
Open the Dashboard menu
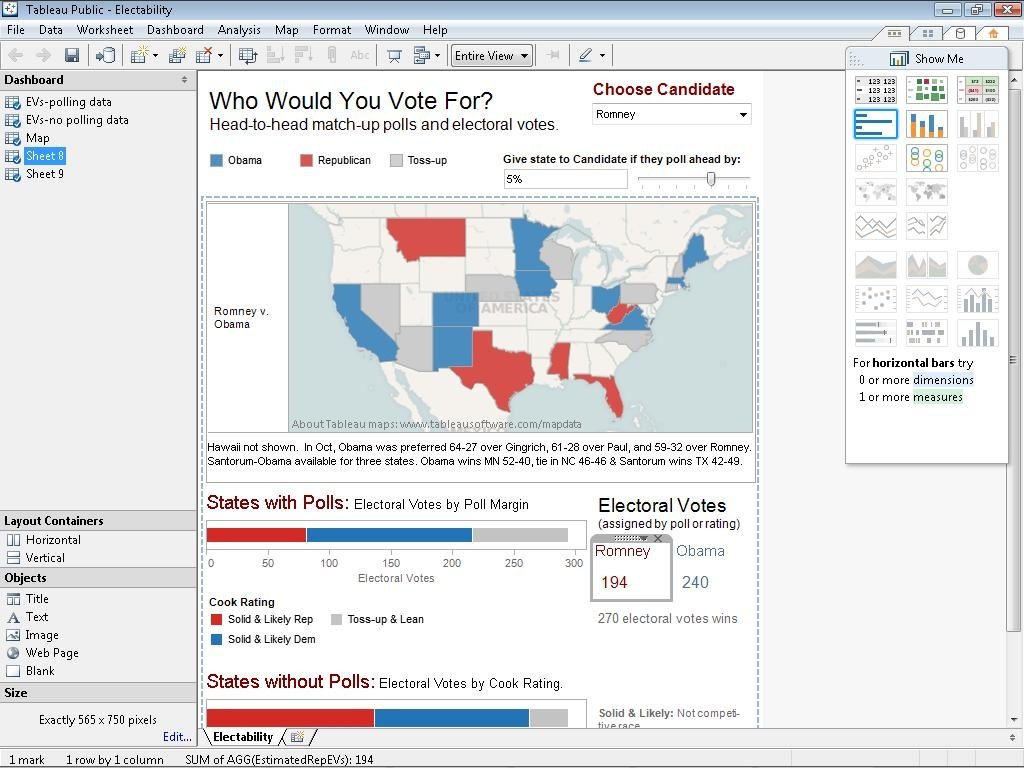175,30
